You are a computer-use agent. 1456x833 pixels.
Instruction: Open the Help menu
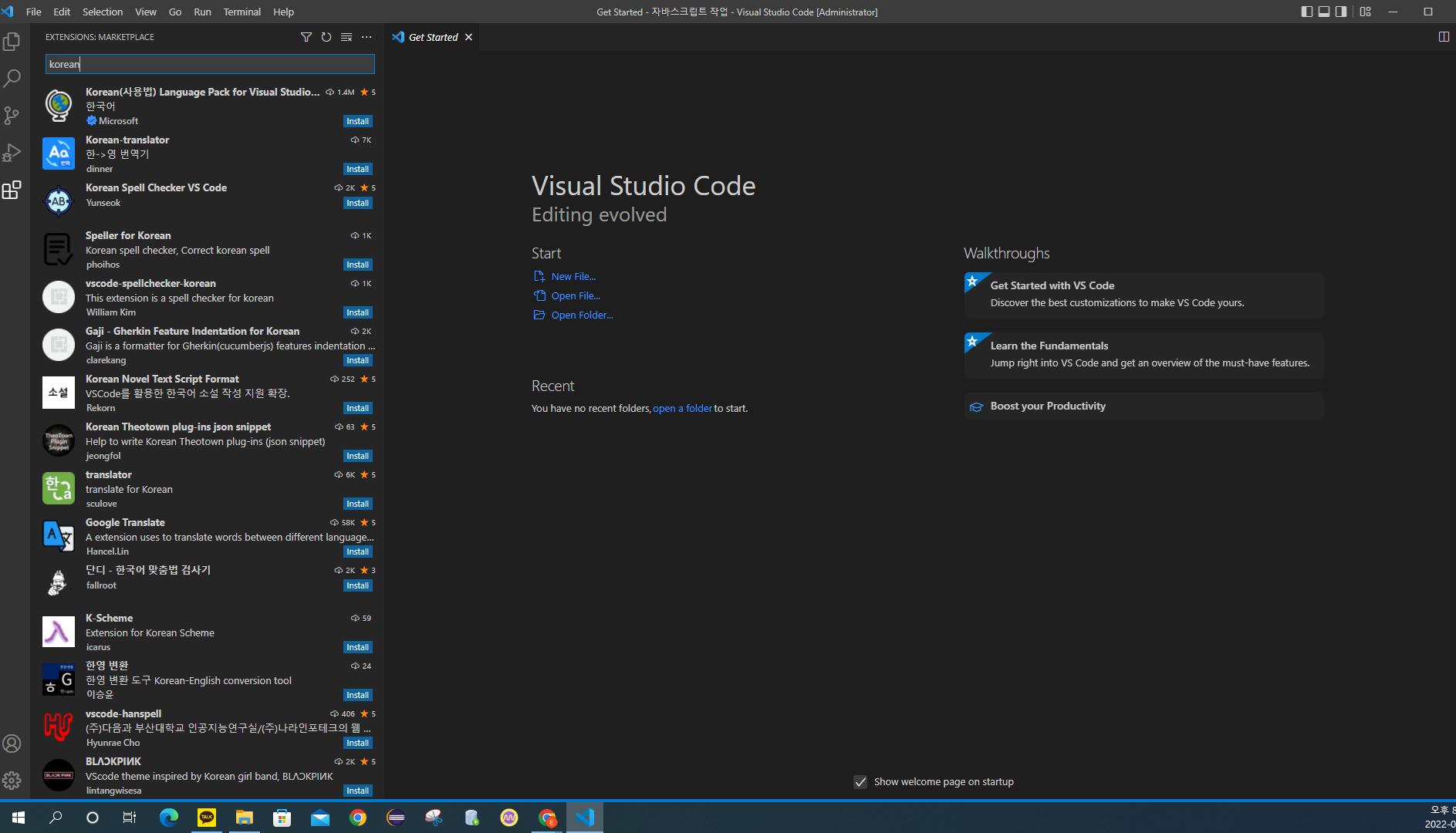283,12
